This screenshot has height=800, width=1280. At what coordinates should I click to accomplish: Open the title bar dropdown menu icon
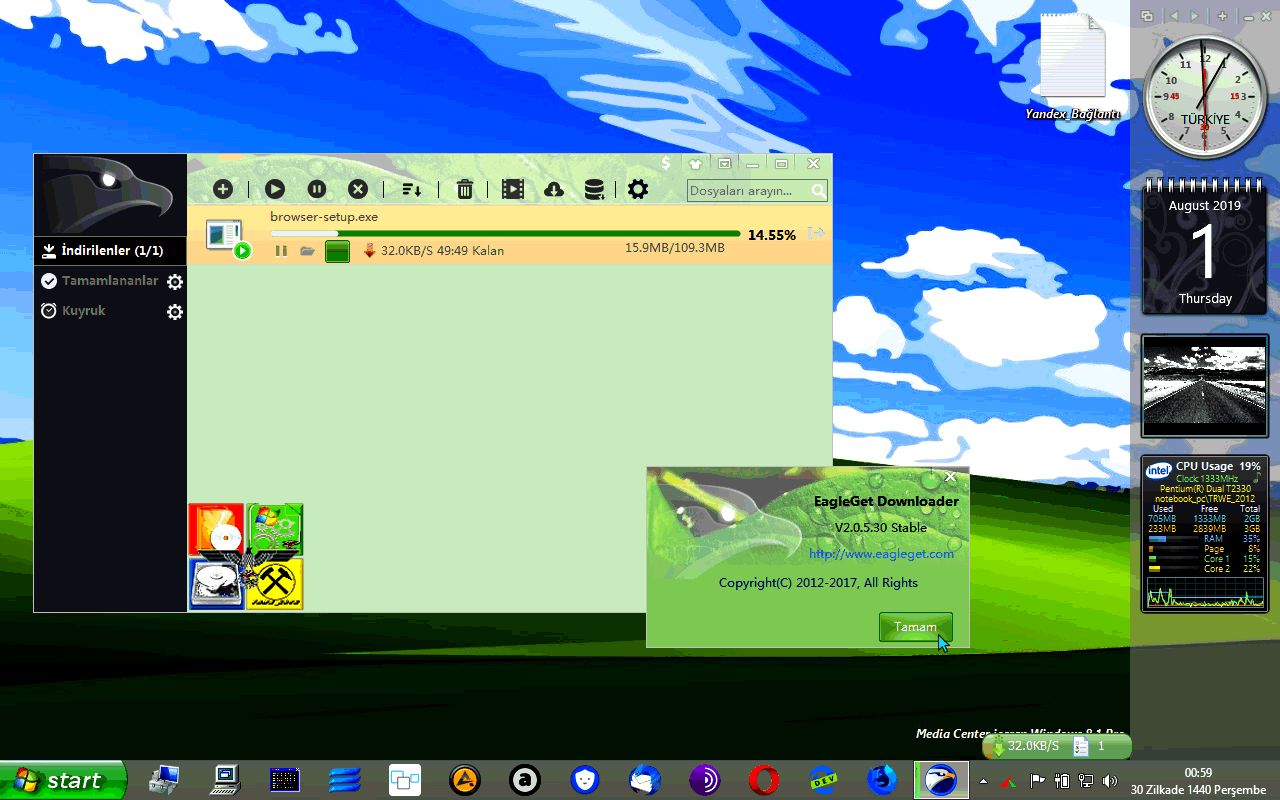click(x=724, y=163)
